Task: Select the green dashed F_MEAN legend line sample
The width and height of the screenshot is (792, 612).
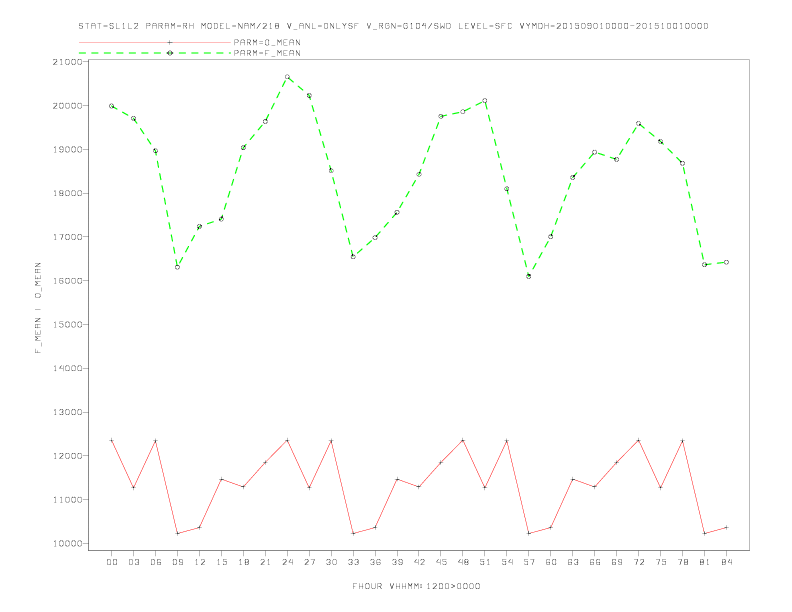Action: [155, 53]
